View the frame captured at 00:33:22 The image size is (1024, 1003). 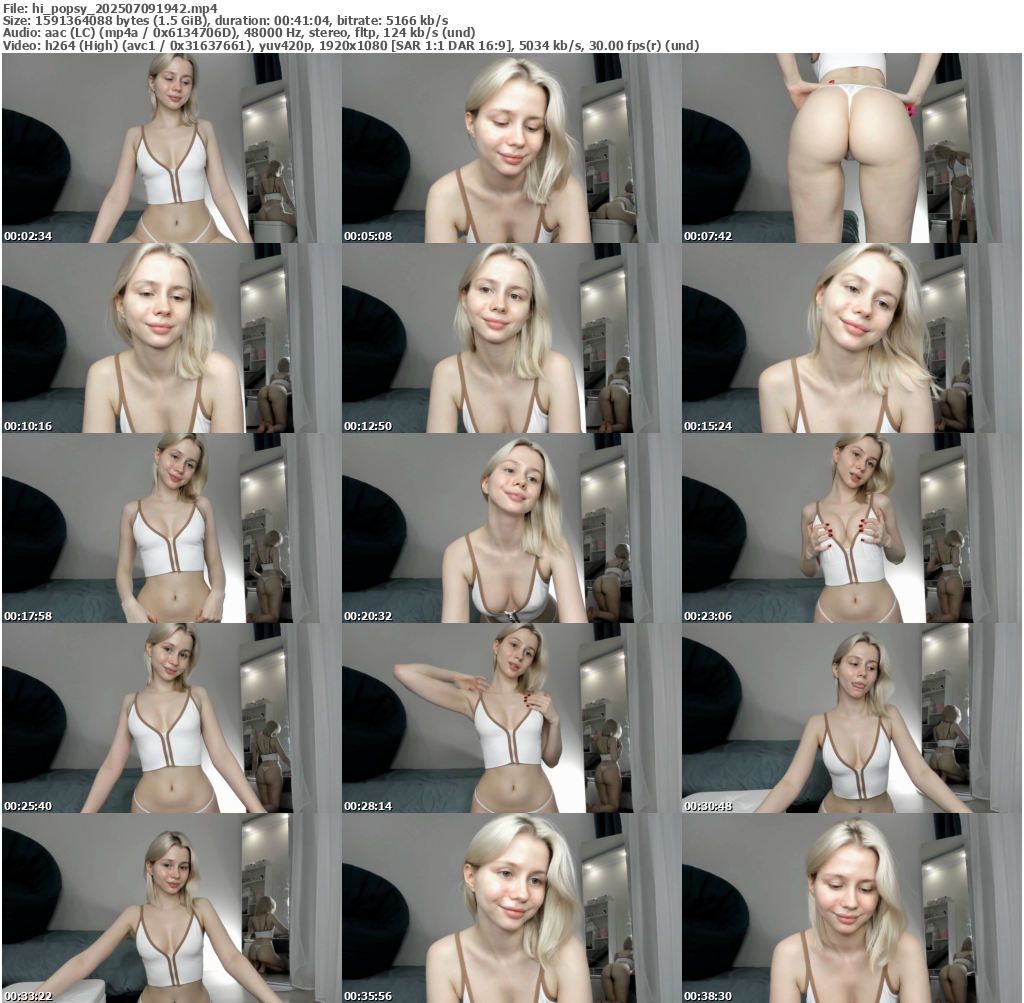pos(171,908)
